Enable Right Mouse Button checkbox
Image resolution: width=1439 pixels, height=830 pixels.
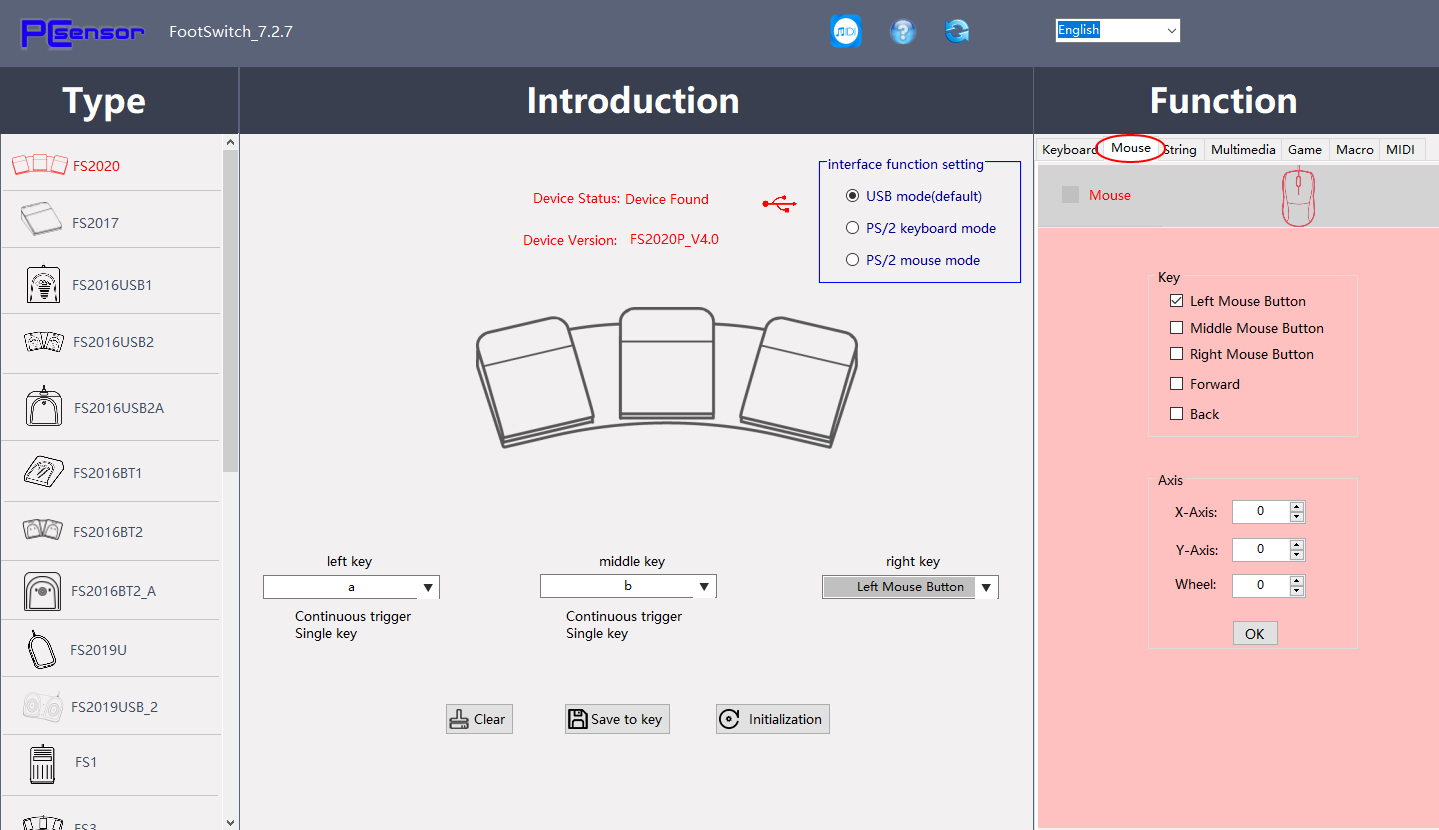pyautogui.click(x=1177, y=354)
